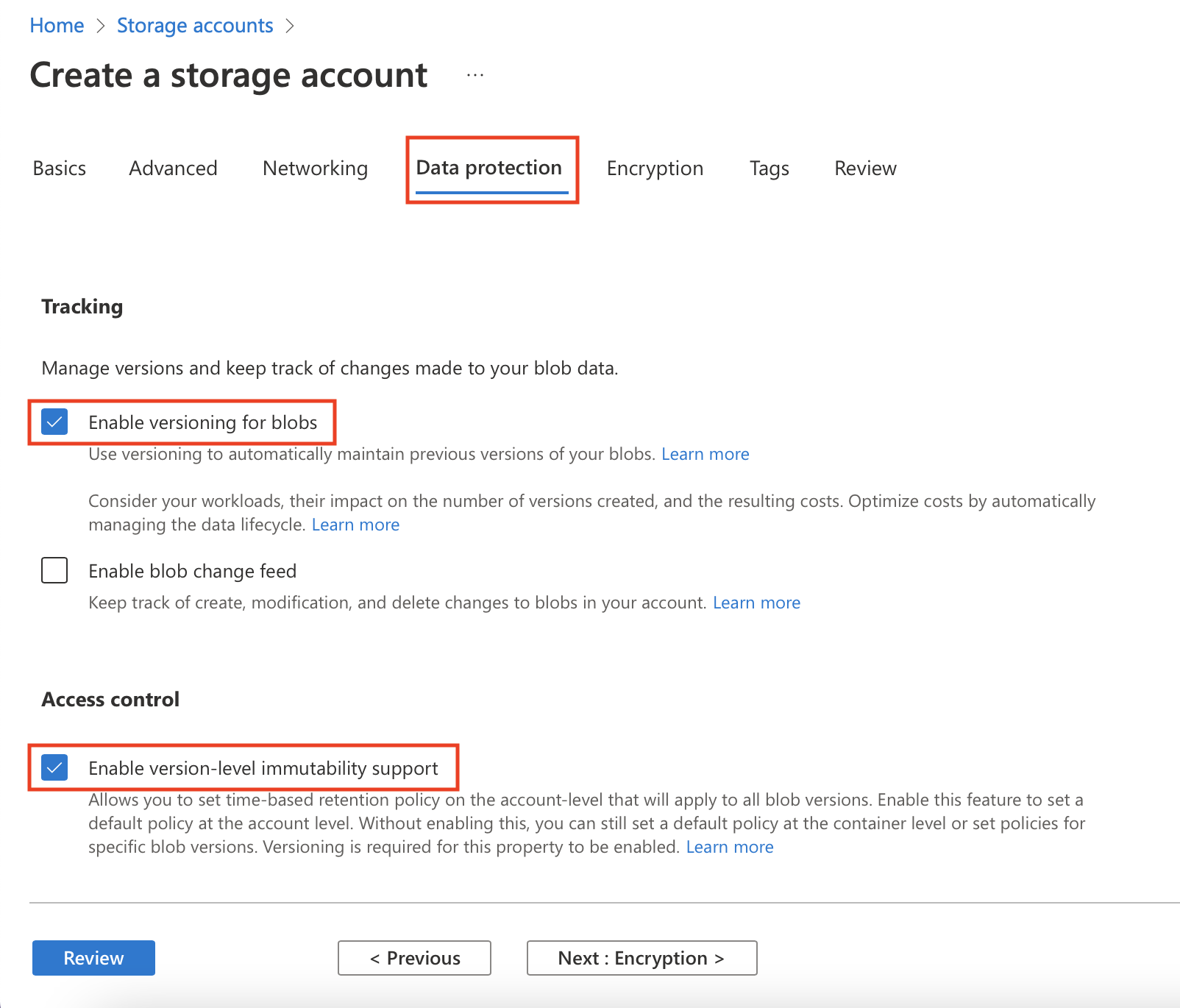Open Learn more about data lifecycle
Screen dimensions: 1180x1008
(355, 525)
